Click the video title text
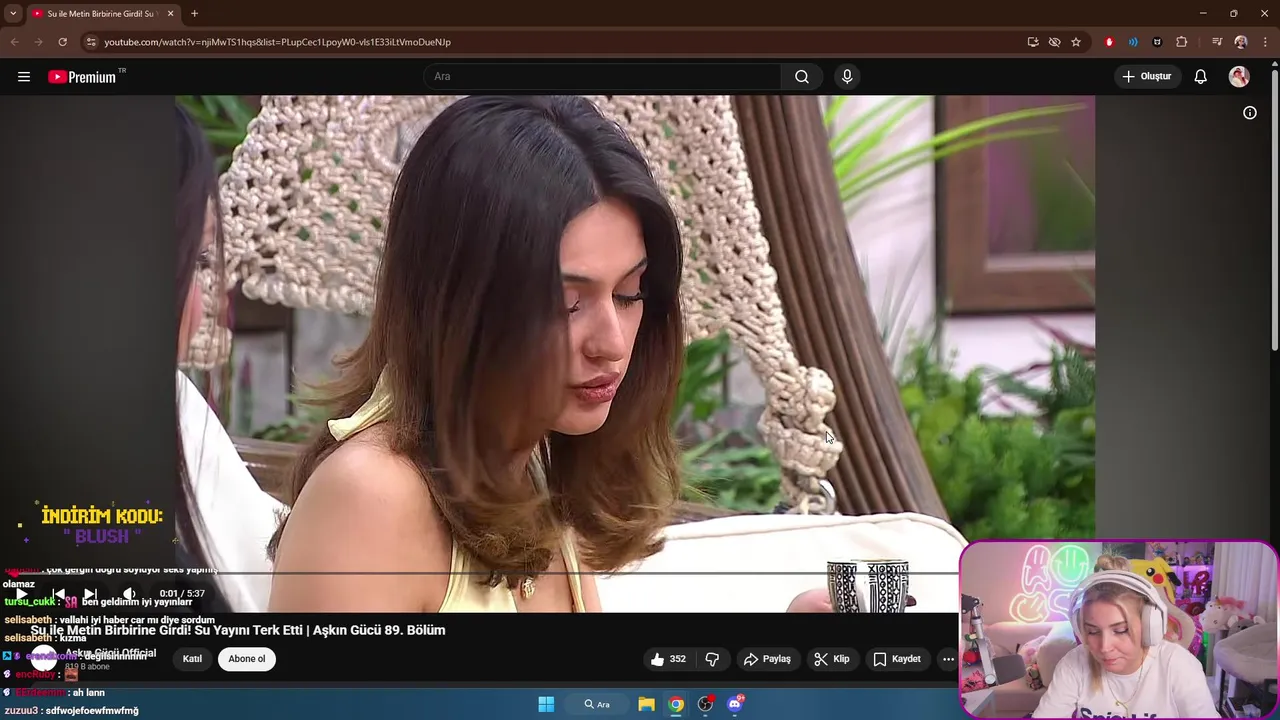Viewport: 1280px width, 720px height. pos(238,630)
